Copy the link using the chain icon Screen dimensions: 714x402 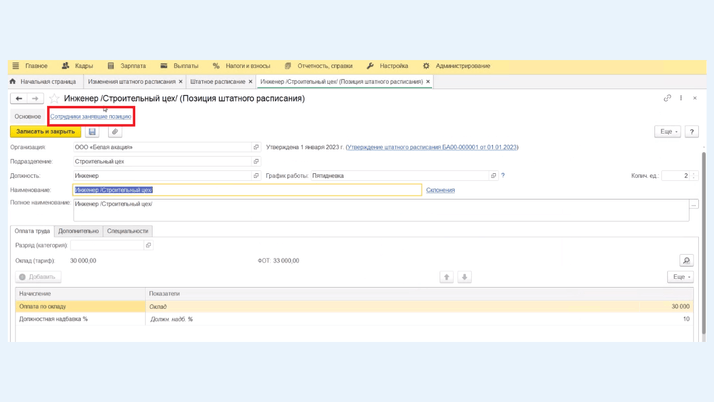pos(667,98)
